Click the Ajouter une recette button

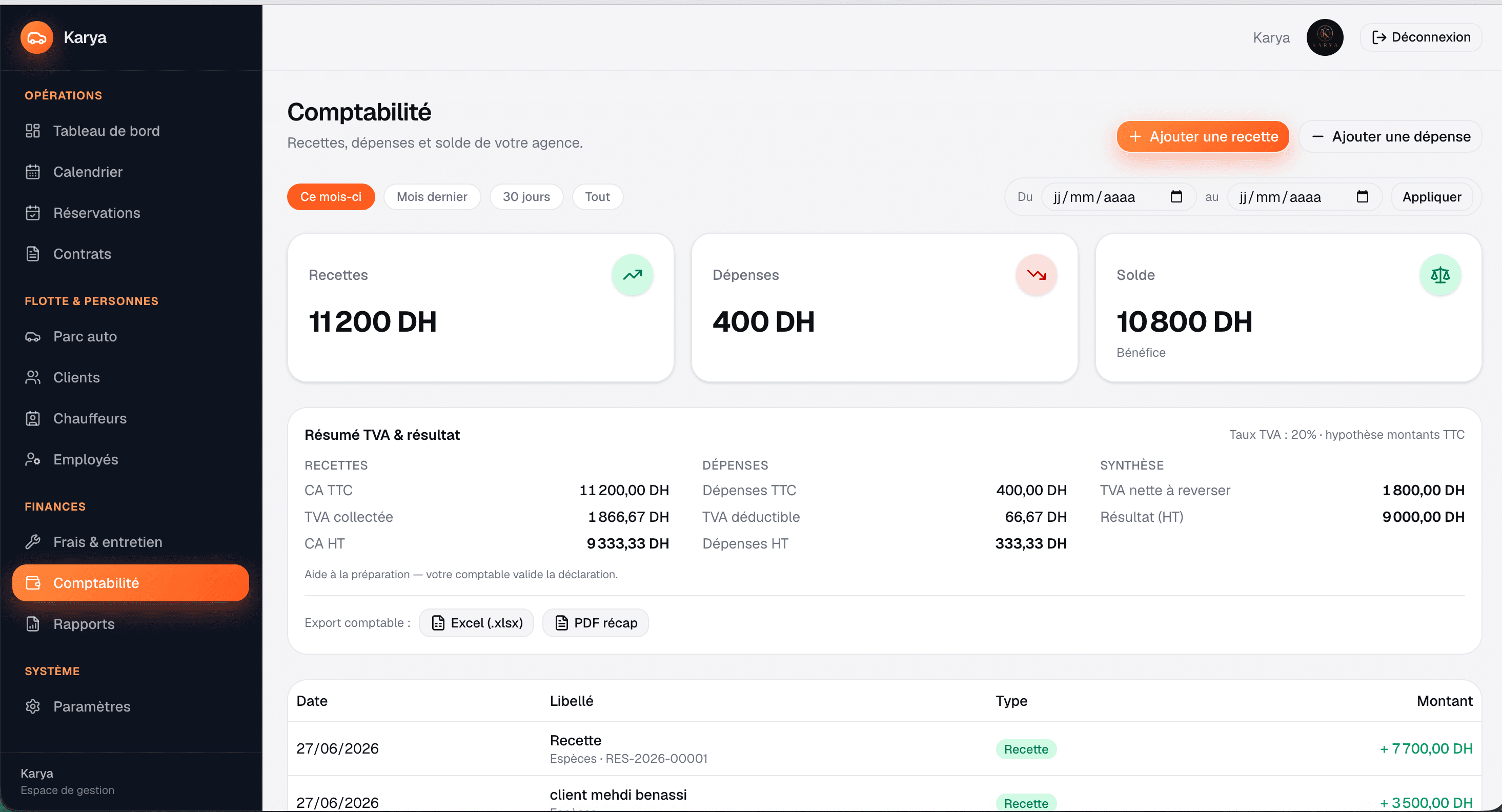[x=1203, y=136]
